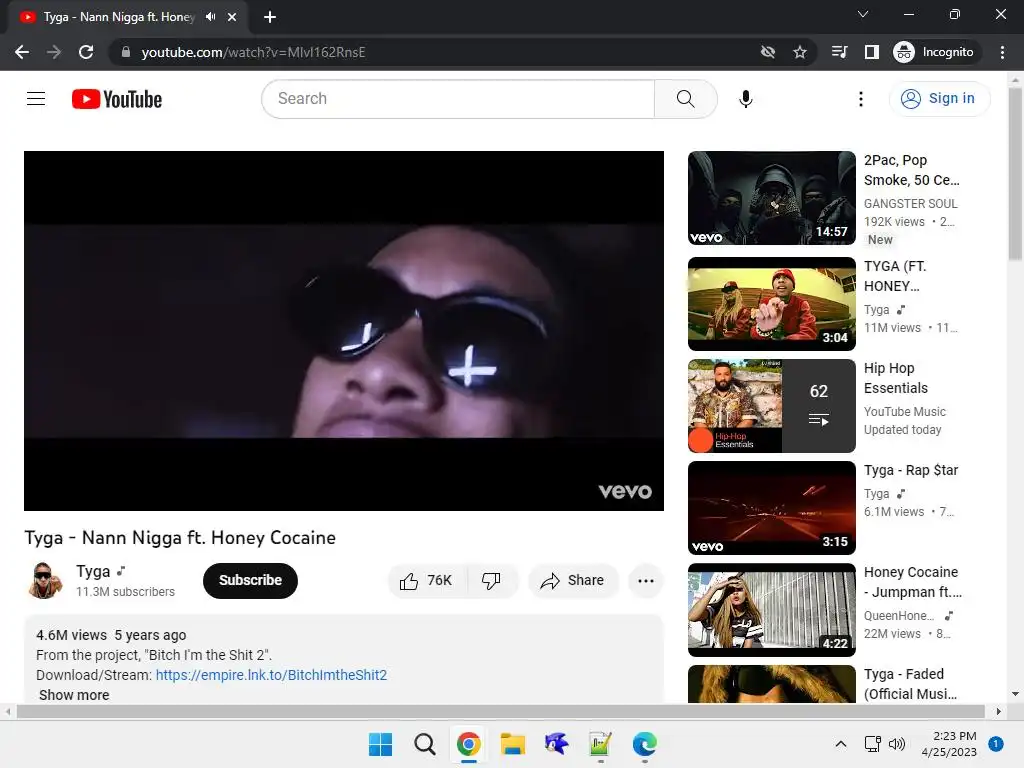The image size is (1024, 768).
Task: Open Chrome tab search dropdown arrow
Action: click(x=863, y=14)
